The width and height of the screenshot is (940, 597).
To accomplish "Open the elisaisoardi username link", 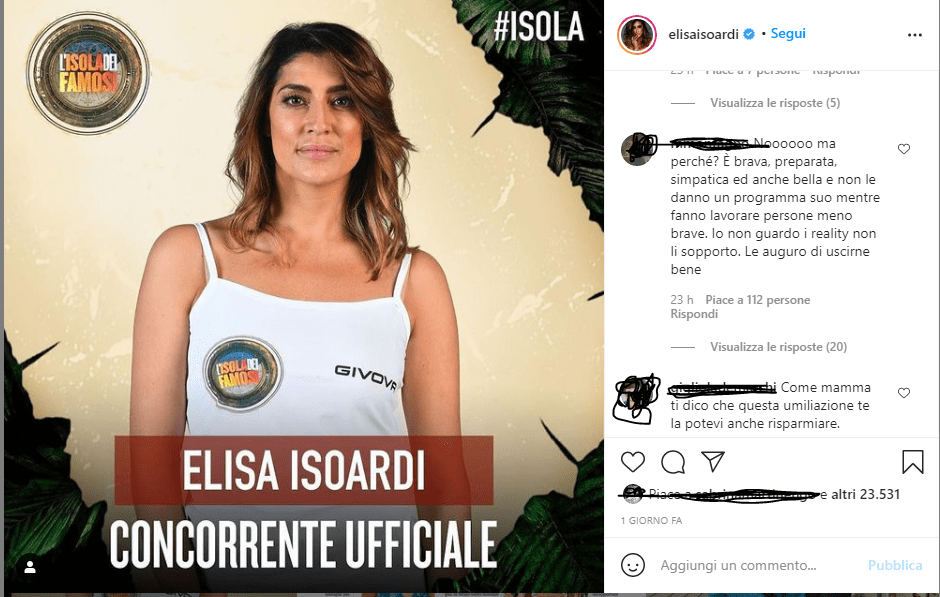I will point(703,34).
